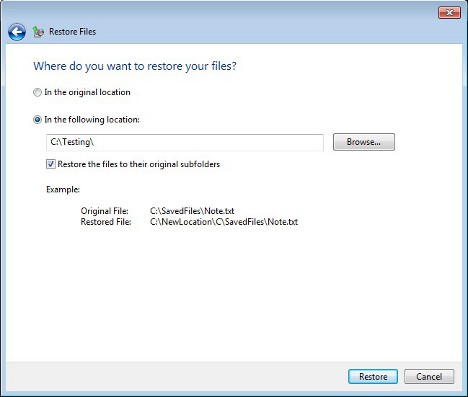This screenshot has height=397, width=468.
Task: Go back using the blue arrow button
Action: (17, 32)
